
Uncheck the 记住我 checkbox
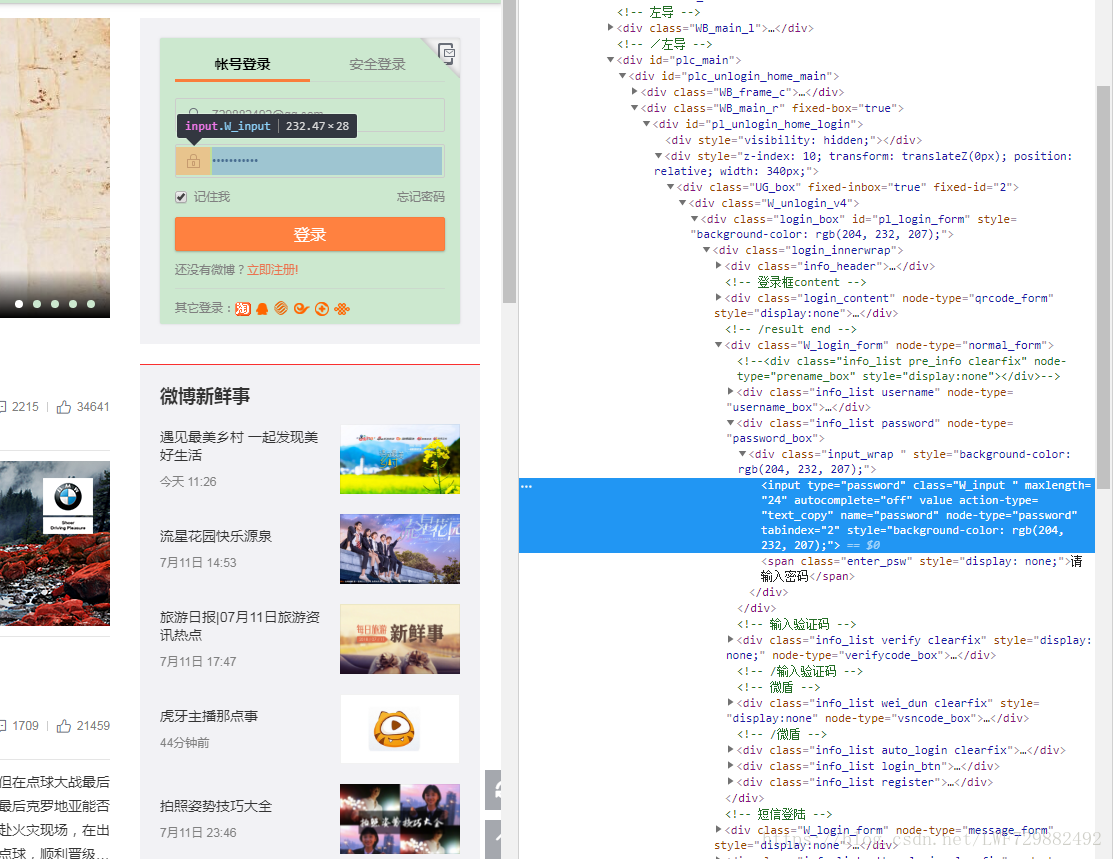coord(181,197)
